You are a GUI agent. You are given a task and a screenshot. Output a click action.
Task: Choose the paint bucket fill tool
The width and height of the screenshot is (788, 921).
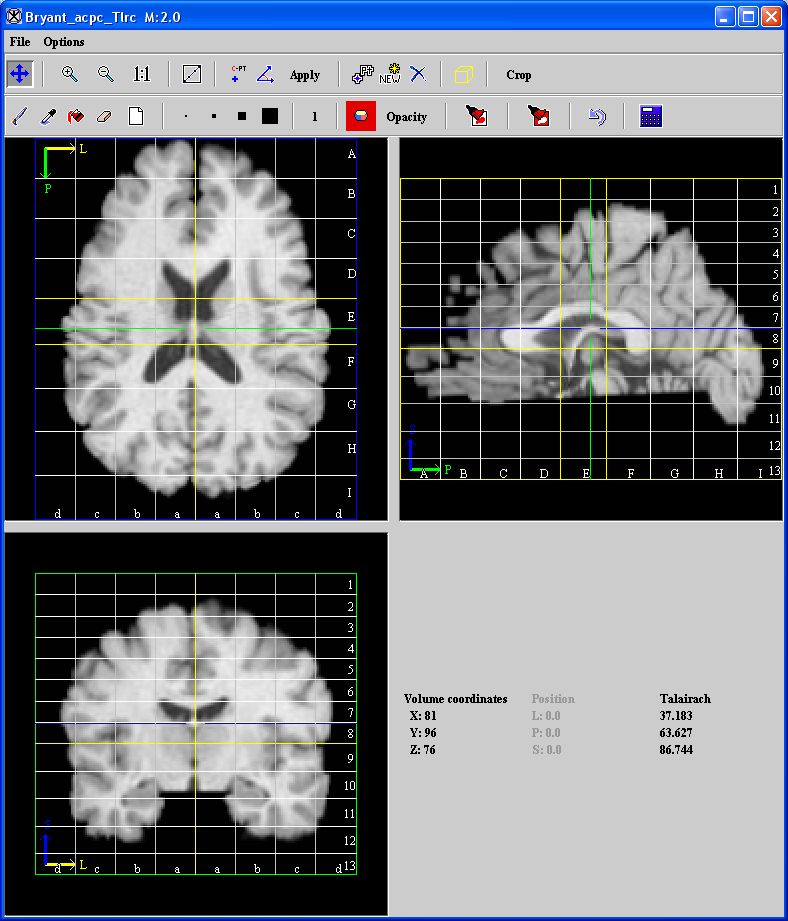coord(76,117)
